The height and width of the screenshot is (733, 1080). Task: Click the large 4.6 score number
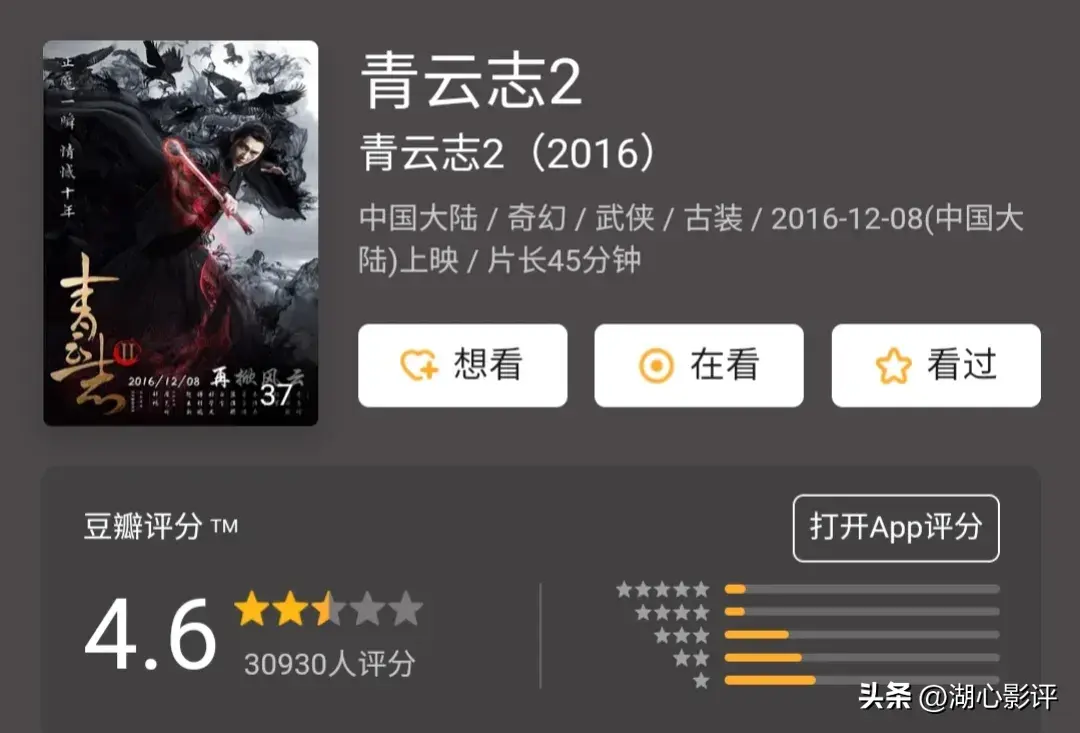150,635
